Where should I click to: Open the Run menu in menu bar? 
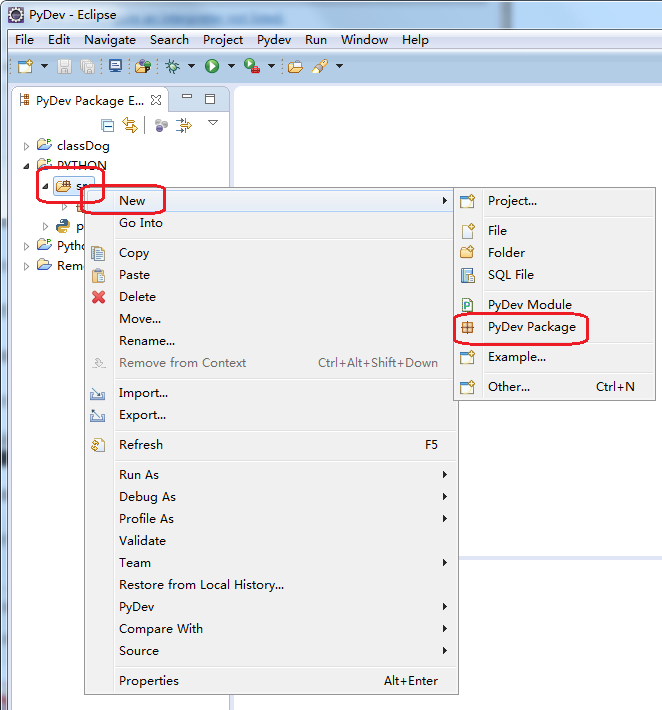(316, 40)
